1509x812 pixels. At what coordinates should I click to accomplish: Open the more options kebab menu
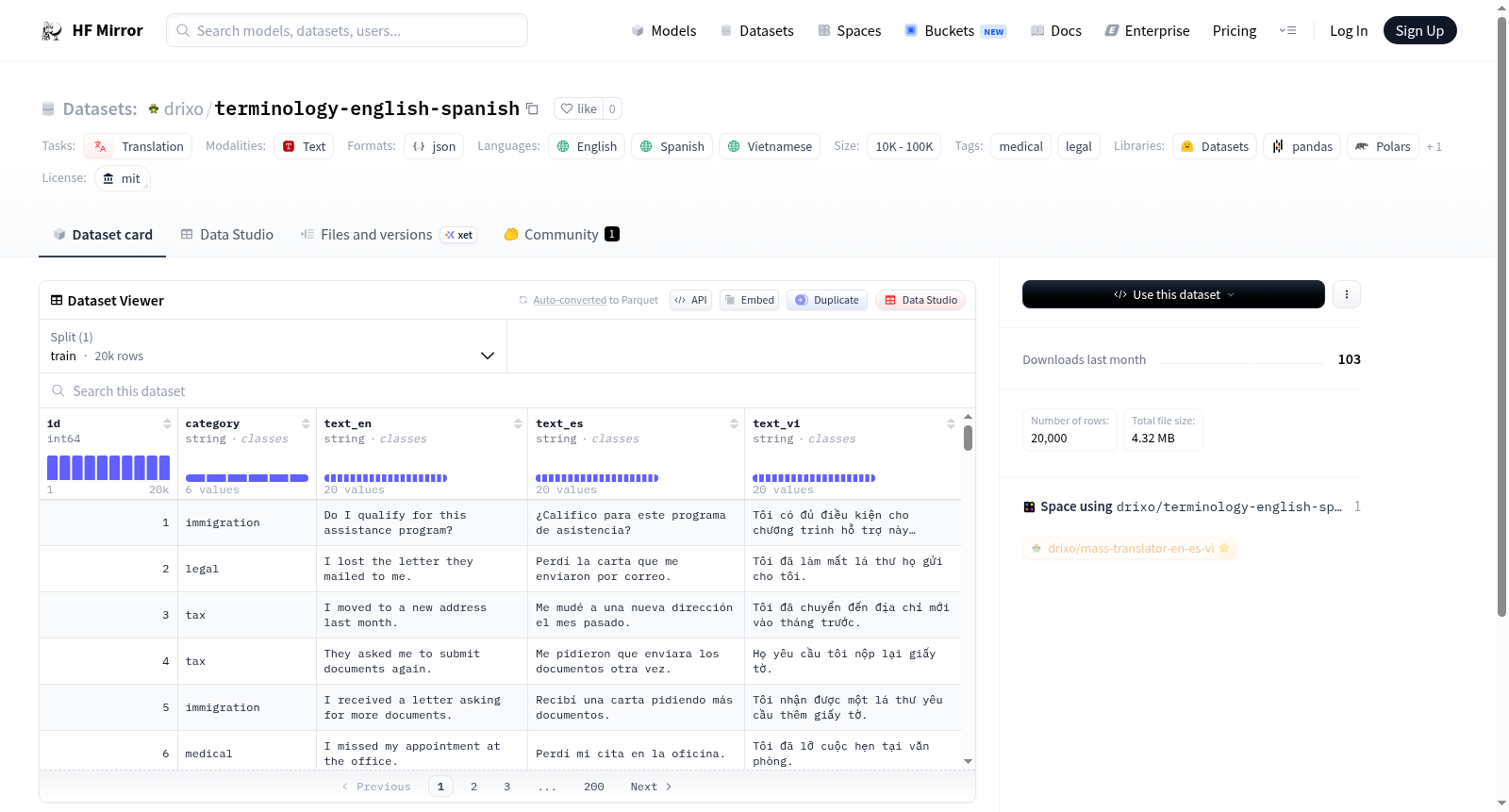(1346, 294)
